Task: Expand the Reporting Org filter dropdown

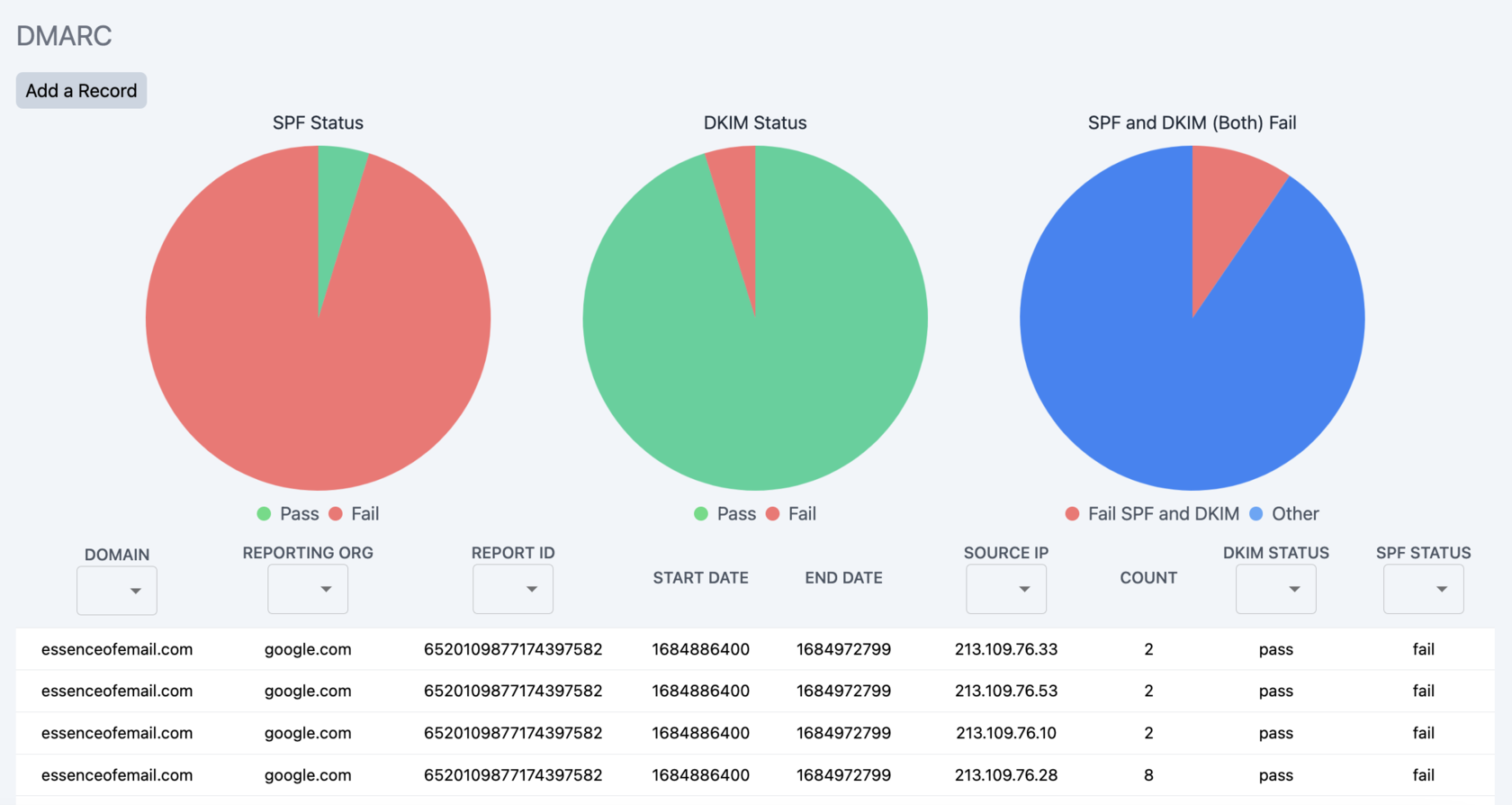Action: [x=308, y=589]
